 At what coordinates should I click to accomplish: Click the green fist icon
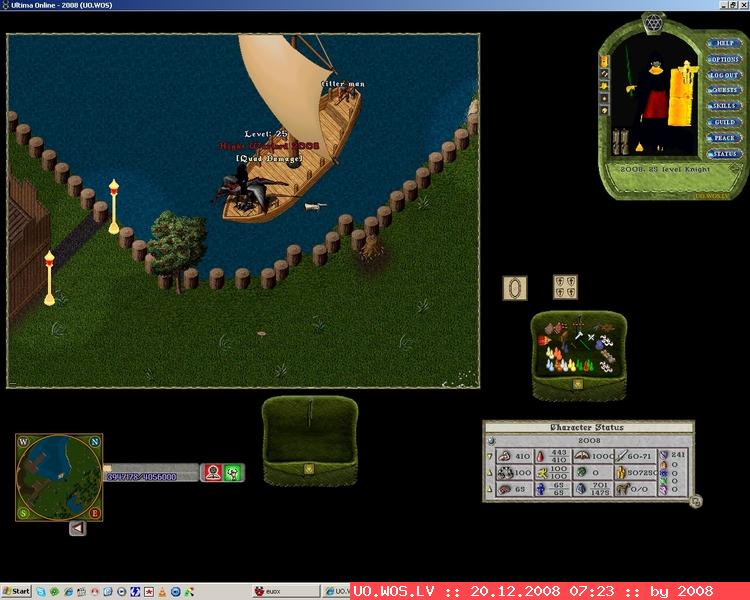(x=233, y=472)
